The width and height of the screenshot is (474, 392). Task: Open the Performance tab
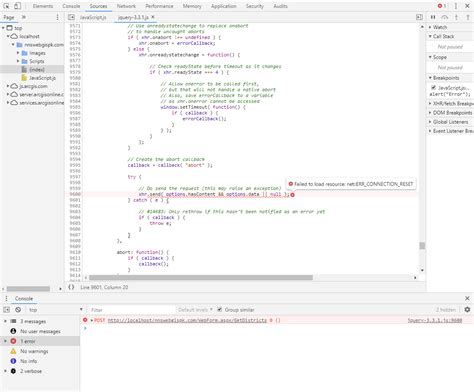click(159, 6)
